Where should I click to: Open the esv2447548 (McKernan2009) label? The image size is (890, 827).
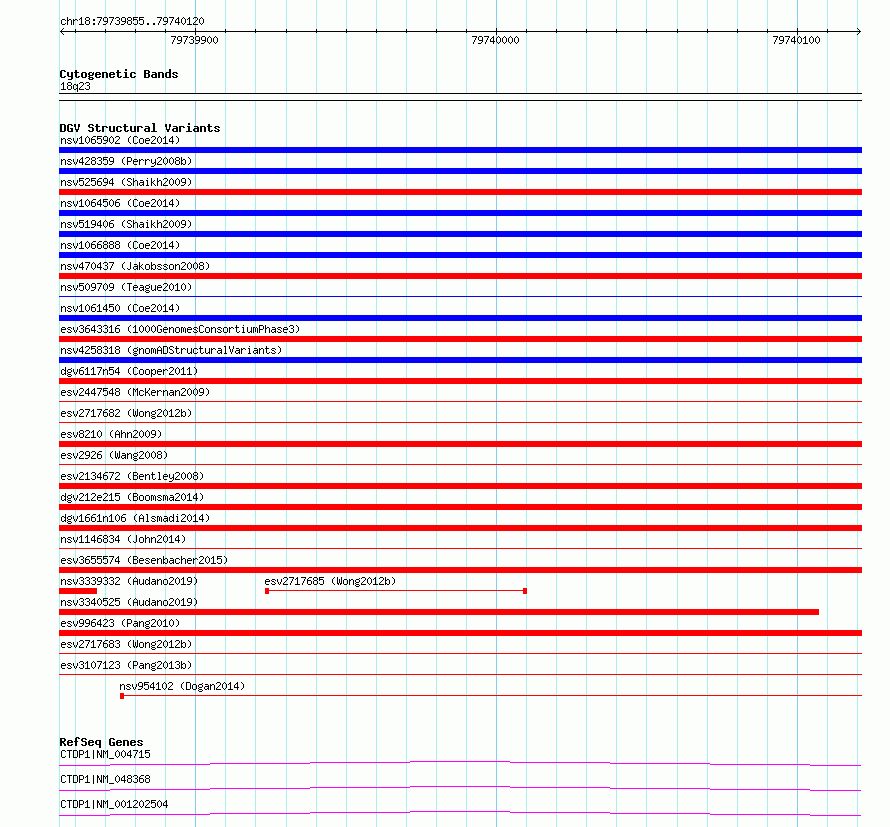point(135,392)
